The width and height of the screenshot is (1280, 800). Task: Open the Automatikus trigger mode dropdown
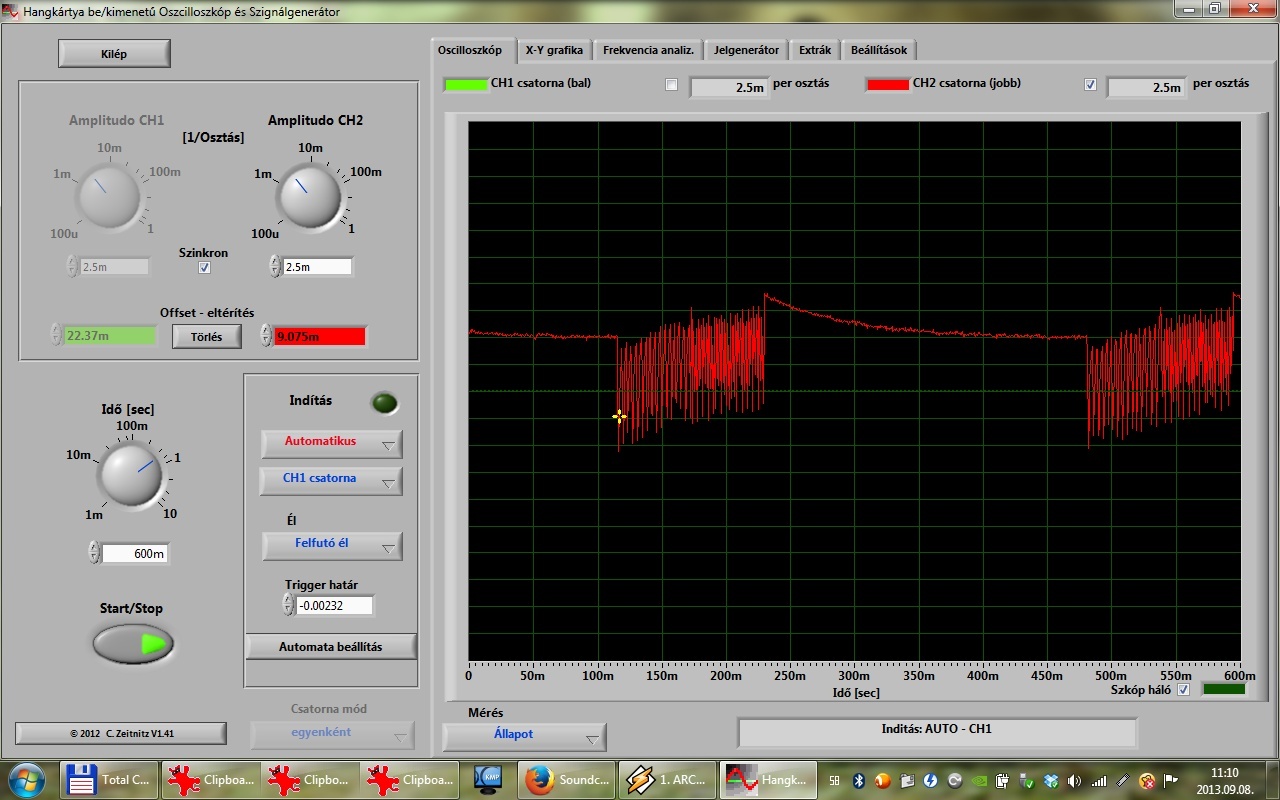coord(332,443)
